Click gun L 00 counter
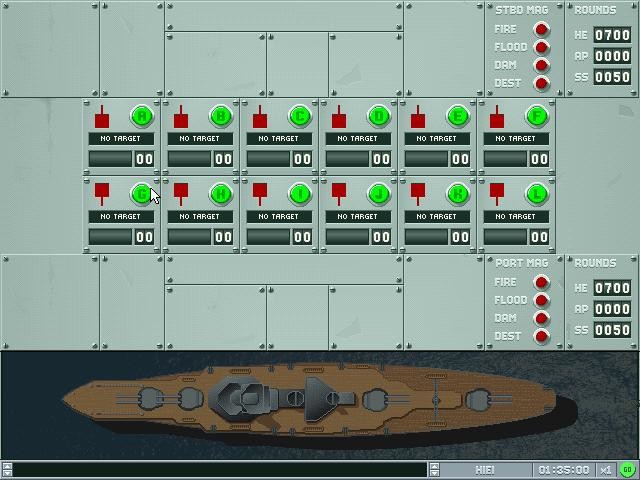The height and width of the screenshot is (480, 640). (x=539, y=237)
